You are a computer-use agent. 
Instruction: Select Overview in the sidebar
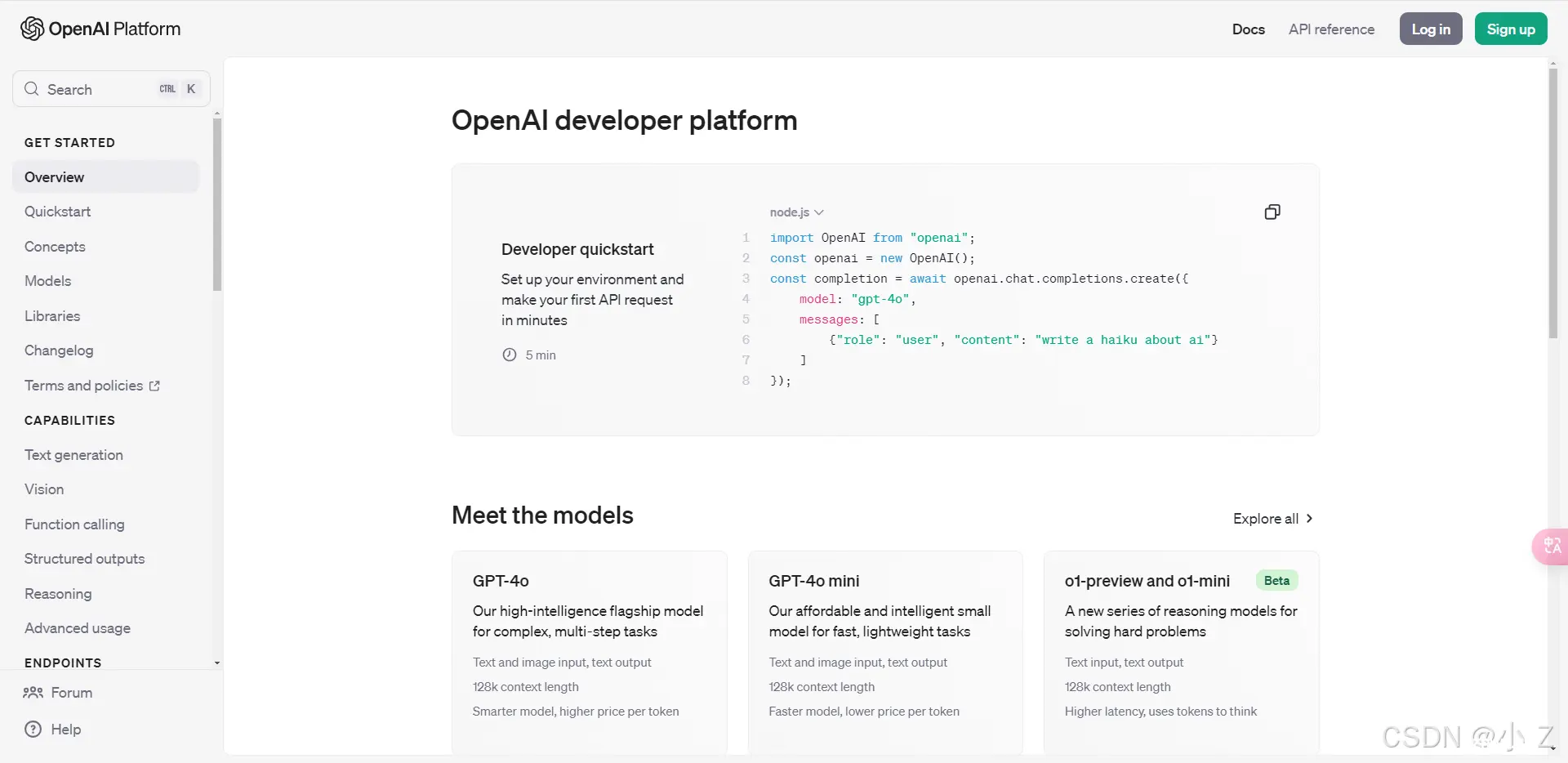pos(106,177)
